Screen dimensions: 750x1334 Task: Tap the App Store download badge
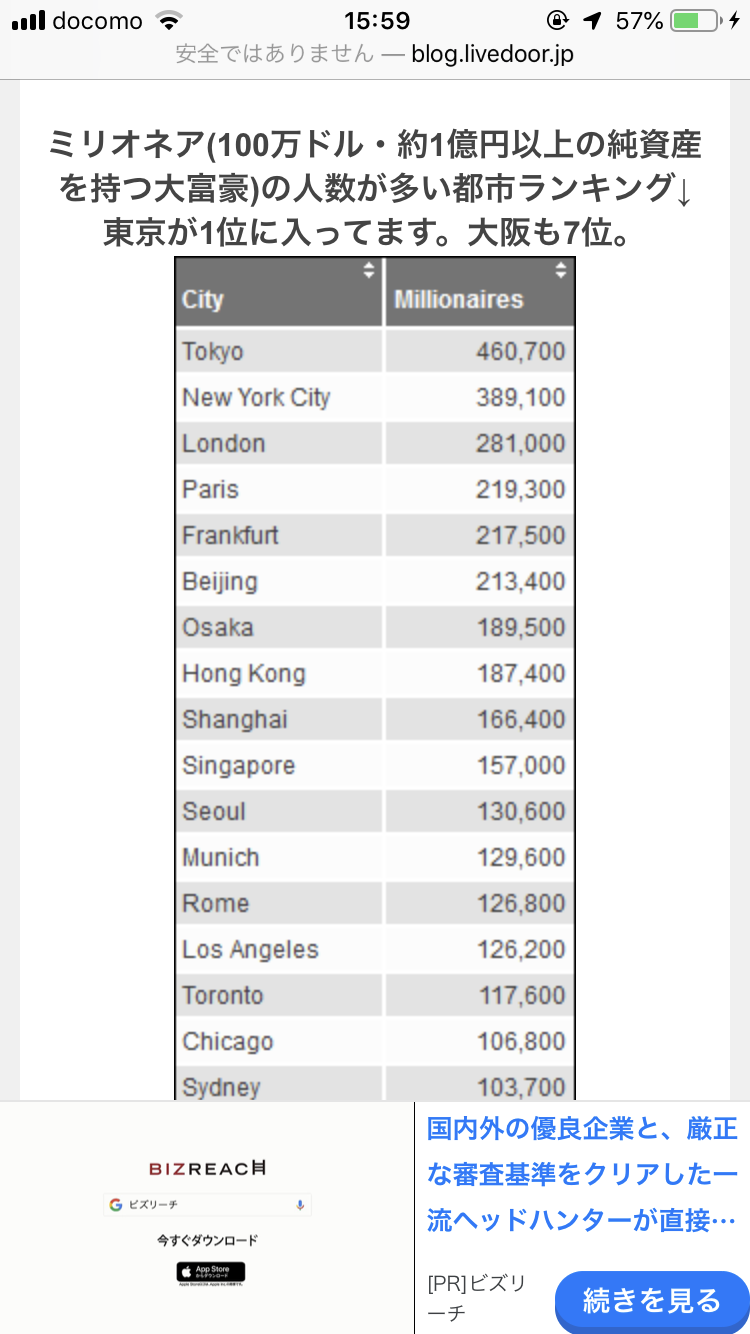click(x=210, y=1272)
